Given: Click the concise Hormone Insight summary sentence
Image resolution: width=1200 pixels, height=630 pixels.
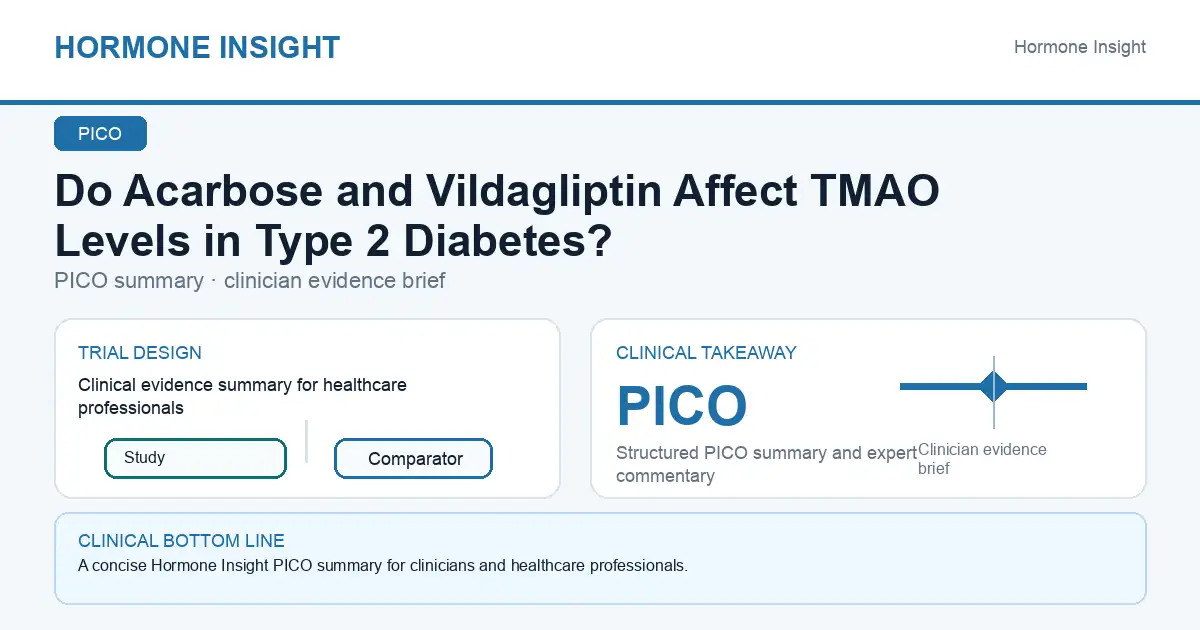Looking at the screenshot, I should point(383,566).
